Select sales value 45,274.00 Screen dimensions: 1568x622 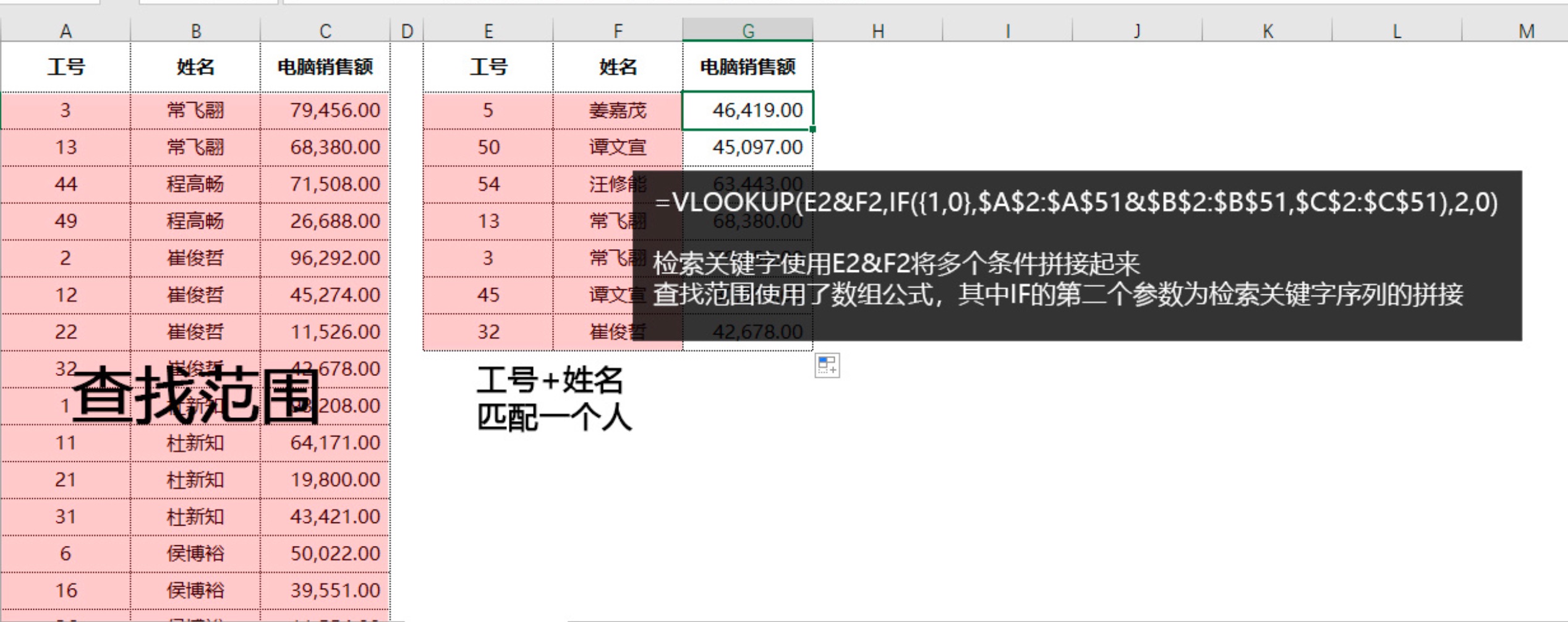point(325,295)
